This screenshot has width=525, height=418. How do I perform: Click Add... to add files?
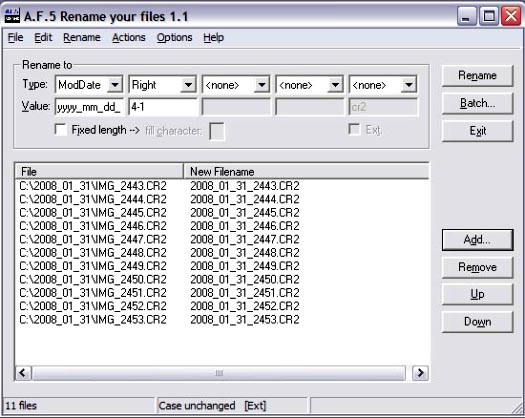[x=477, y=240]
